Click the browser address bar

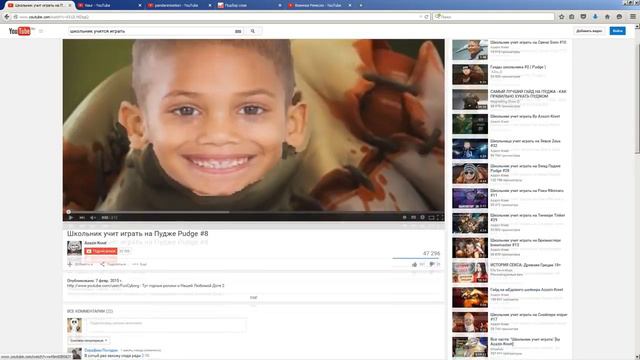(216, 17)
